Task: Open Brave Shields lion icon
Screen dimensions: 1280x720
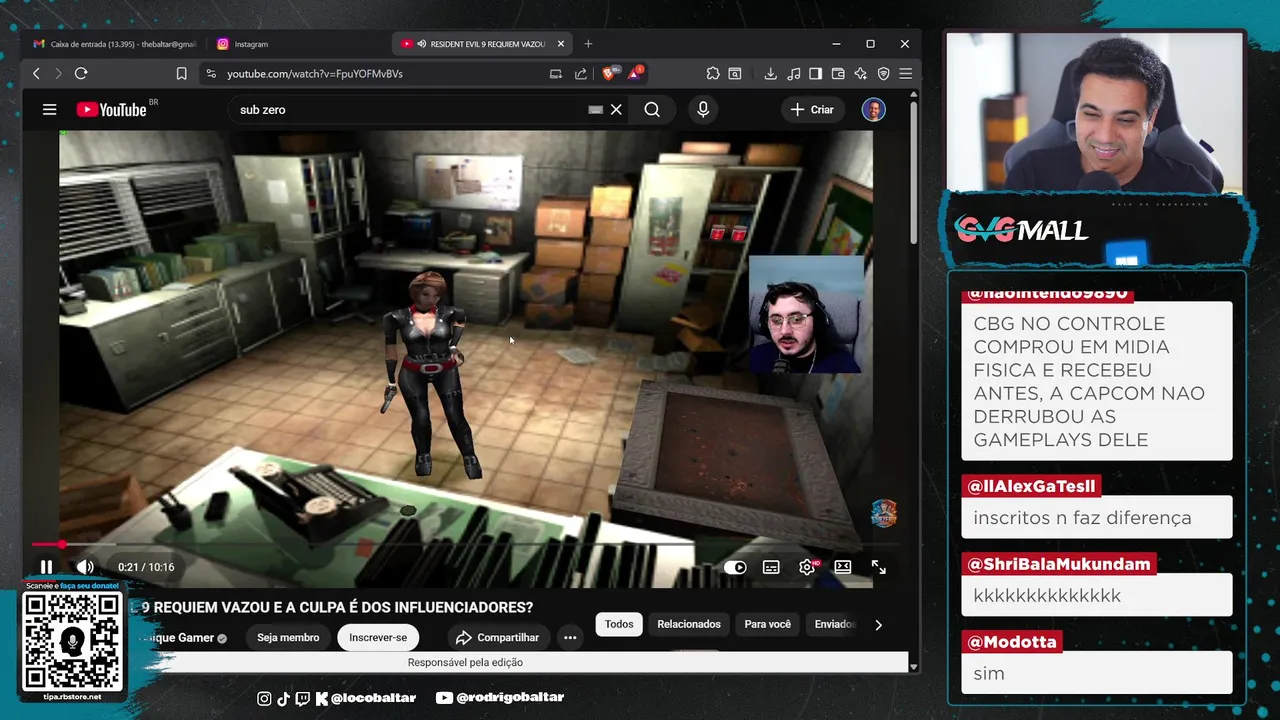Action: point(610,73)
